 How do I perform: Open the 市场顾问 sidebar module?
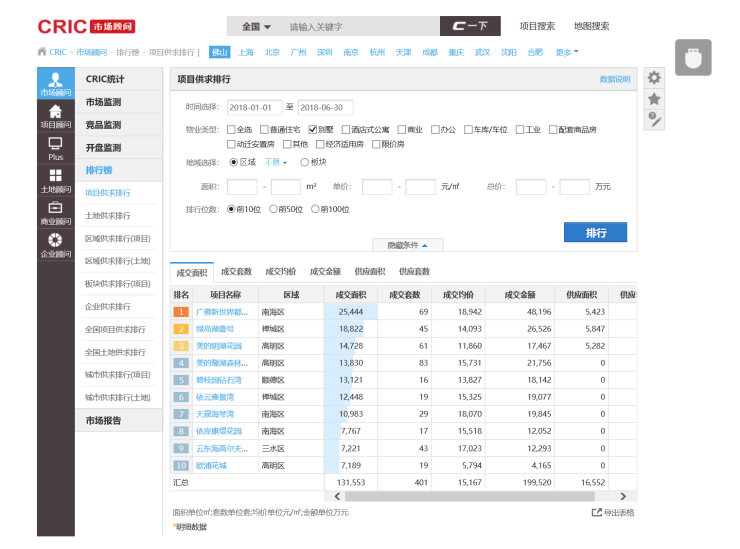(55, 84)
